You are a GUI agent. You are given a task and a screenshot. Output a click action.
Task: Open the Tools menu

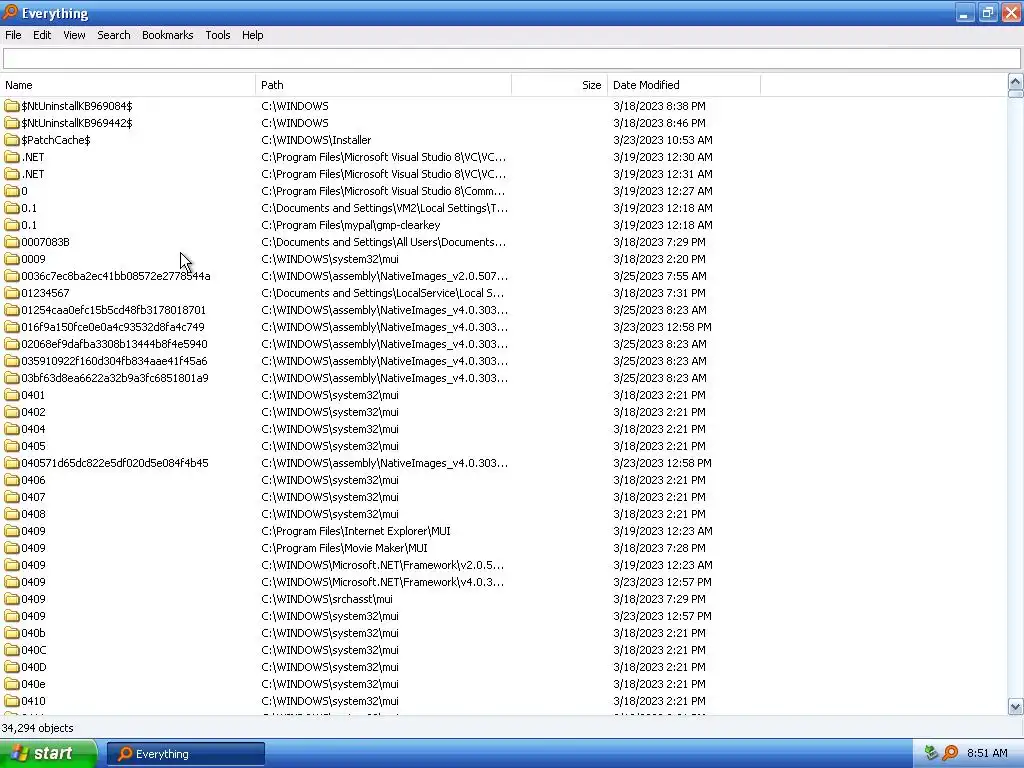(x=217, y=35)
